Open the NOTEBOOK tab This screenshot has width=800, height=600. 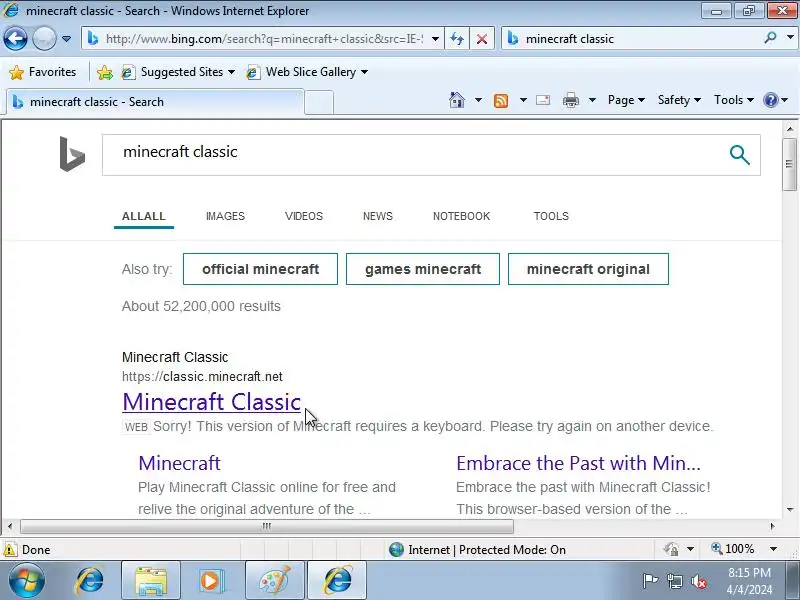[x=461, y=216]
